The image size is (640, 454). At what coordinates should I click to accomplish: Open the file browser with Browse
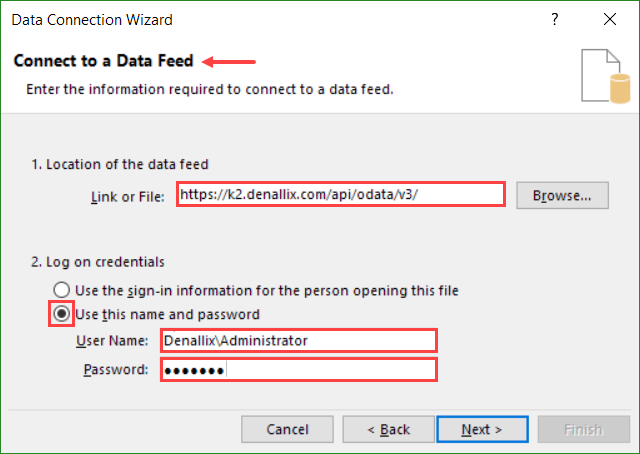click(562, 195)
